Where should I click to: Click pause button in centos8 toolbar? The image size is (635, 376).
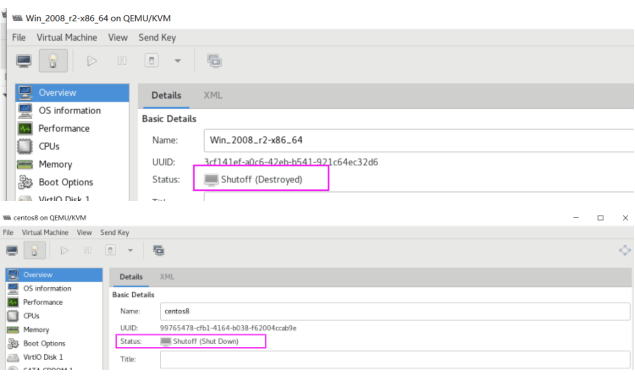(x=87, y=250)
